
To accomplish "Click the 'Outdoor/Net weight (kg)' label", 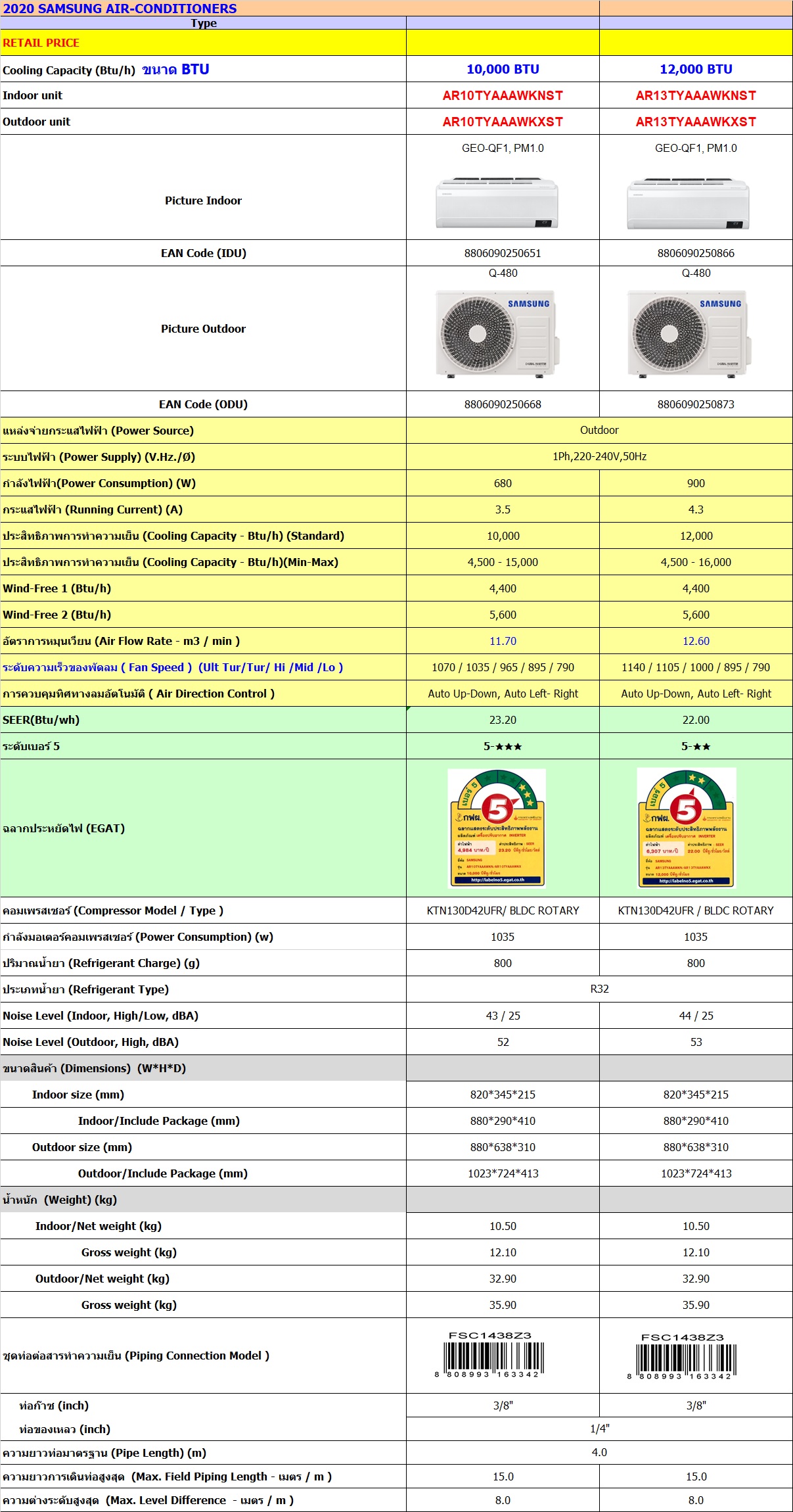I will [102, 1279].
